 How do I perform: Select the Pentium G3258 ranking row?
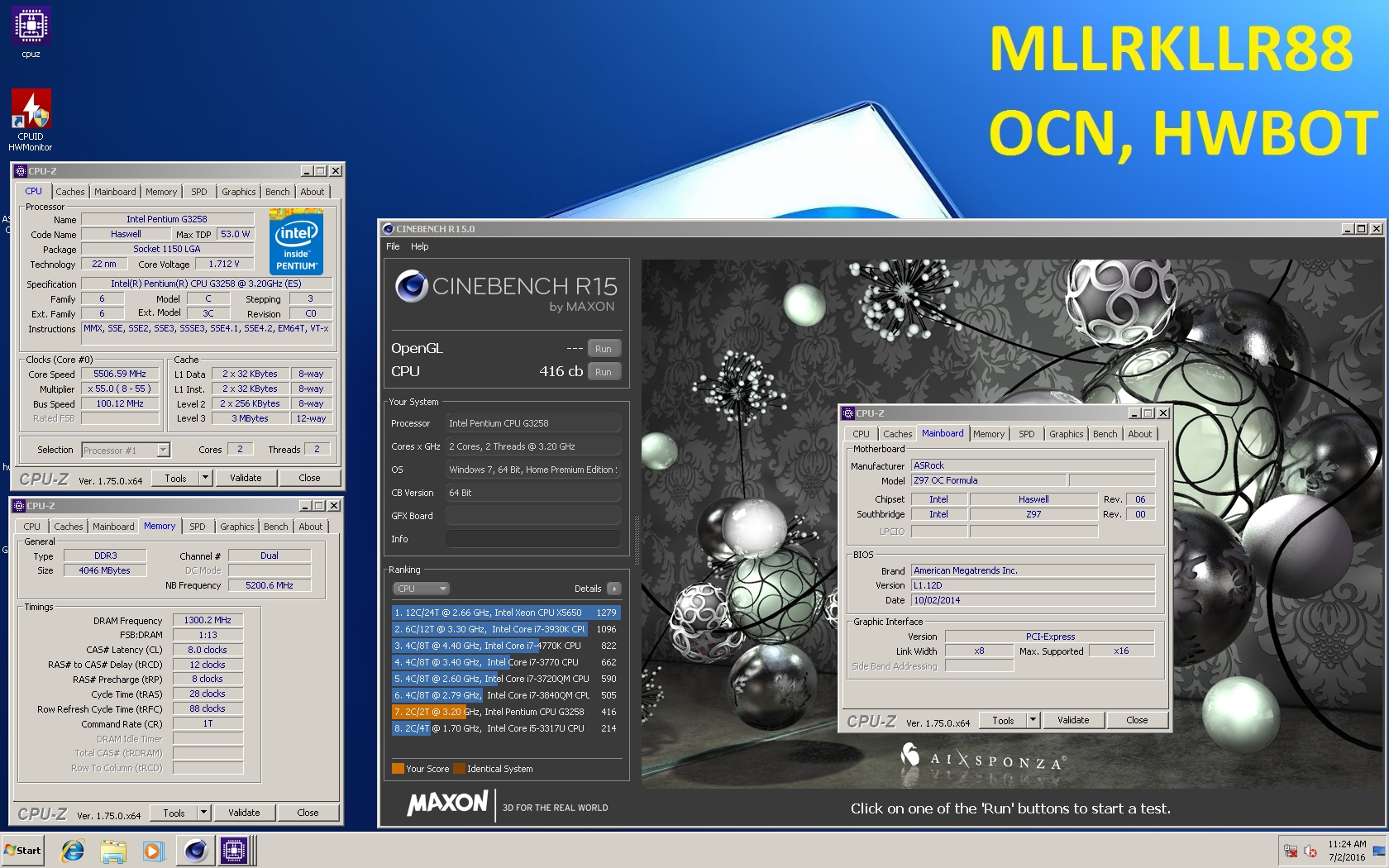(x=506, y=712)
